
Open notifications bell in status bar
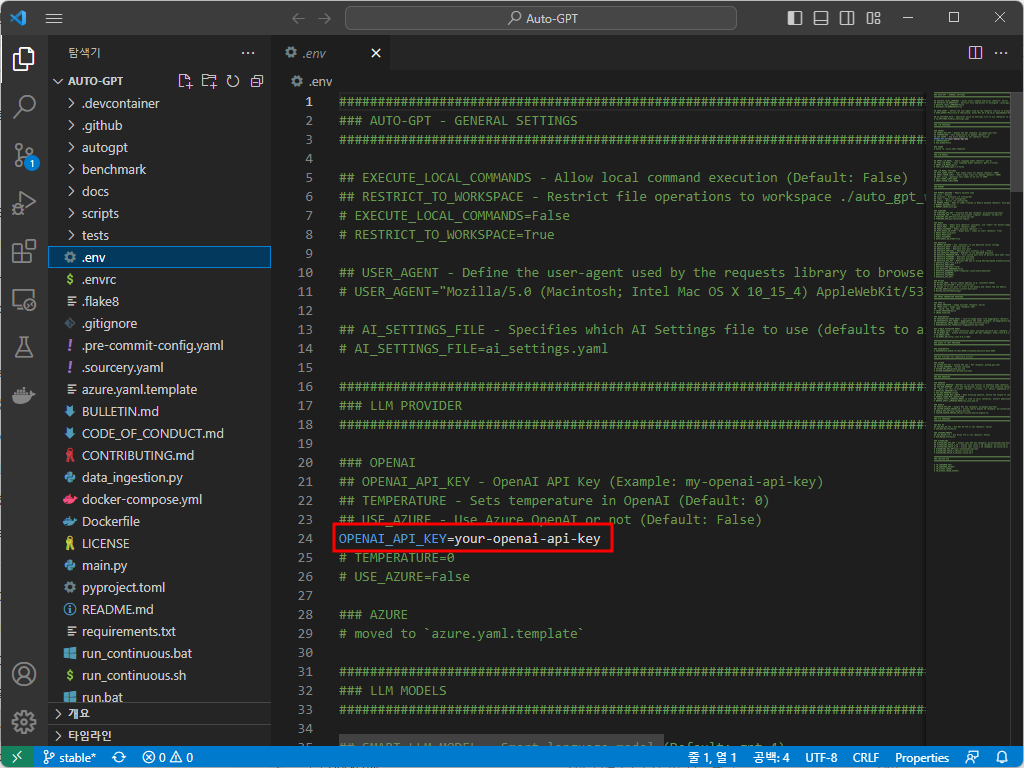(x=1002, y=758)
